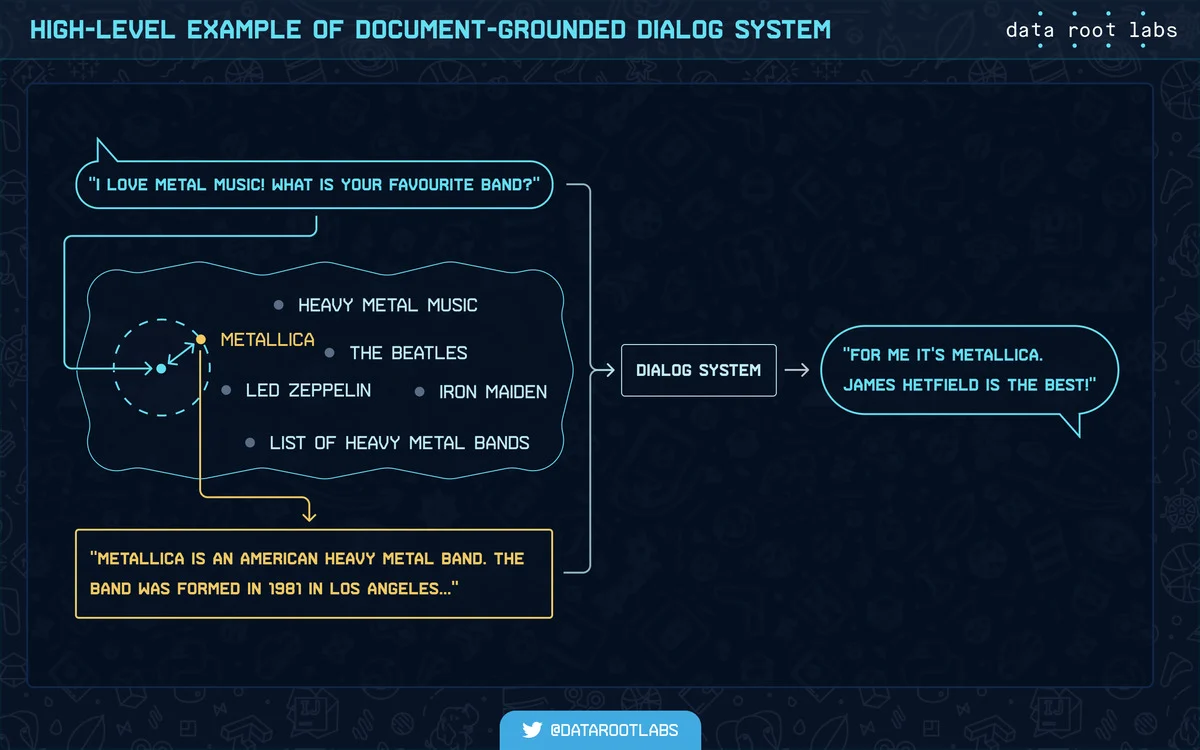Select the yellow METALLICA label

point(267,339)
